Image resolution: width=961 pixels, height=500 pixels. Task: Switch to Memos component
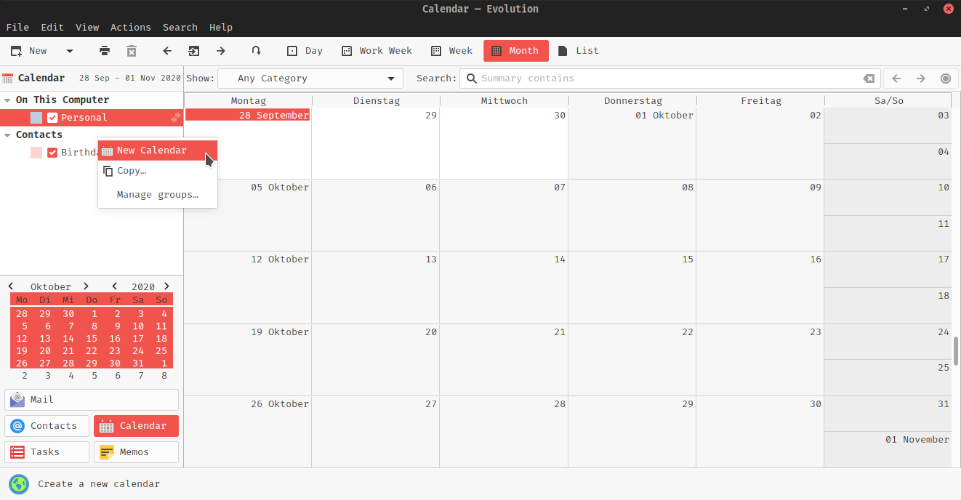[136, 452]
